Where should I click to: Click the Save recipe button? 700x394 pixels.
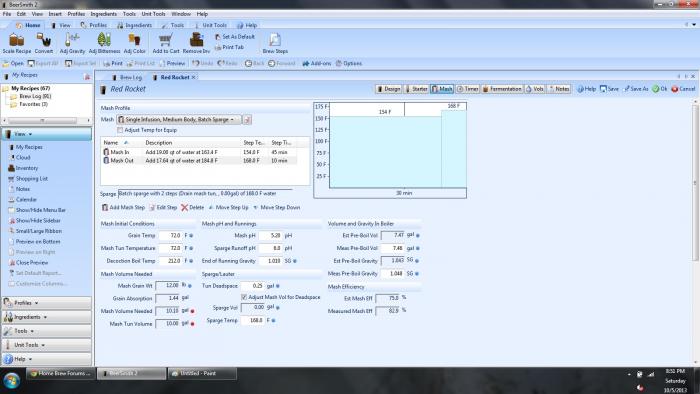tap(609, 89)
